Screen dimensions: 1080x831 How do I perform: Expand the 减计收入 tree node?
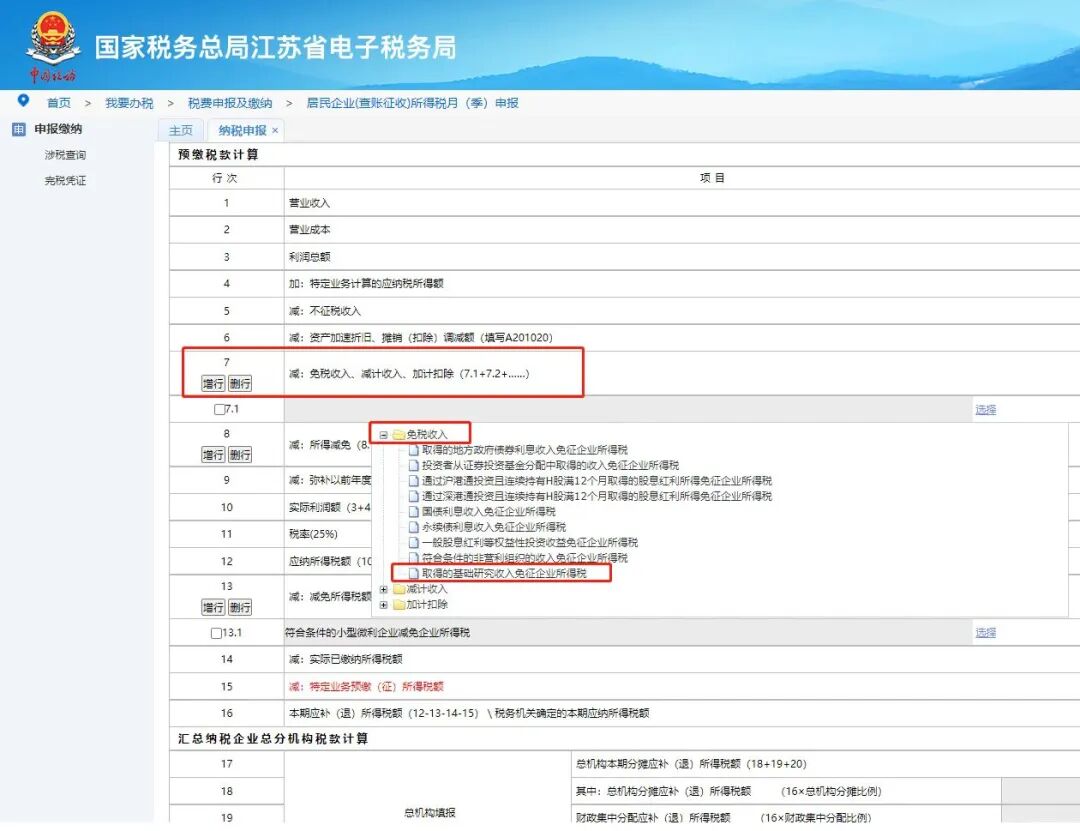tap(384, 589)
